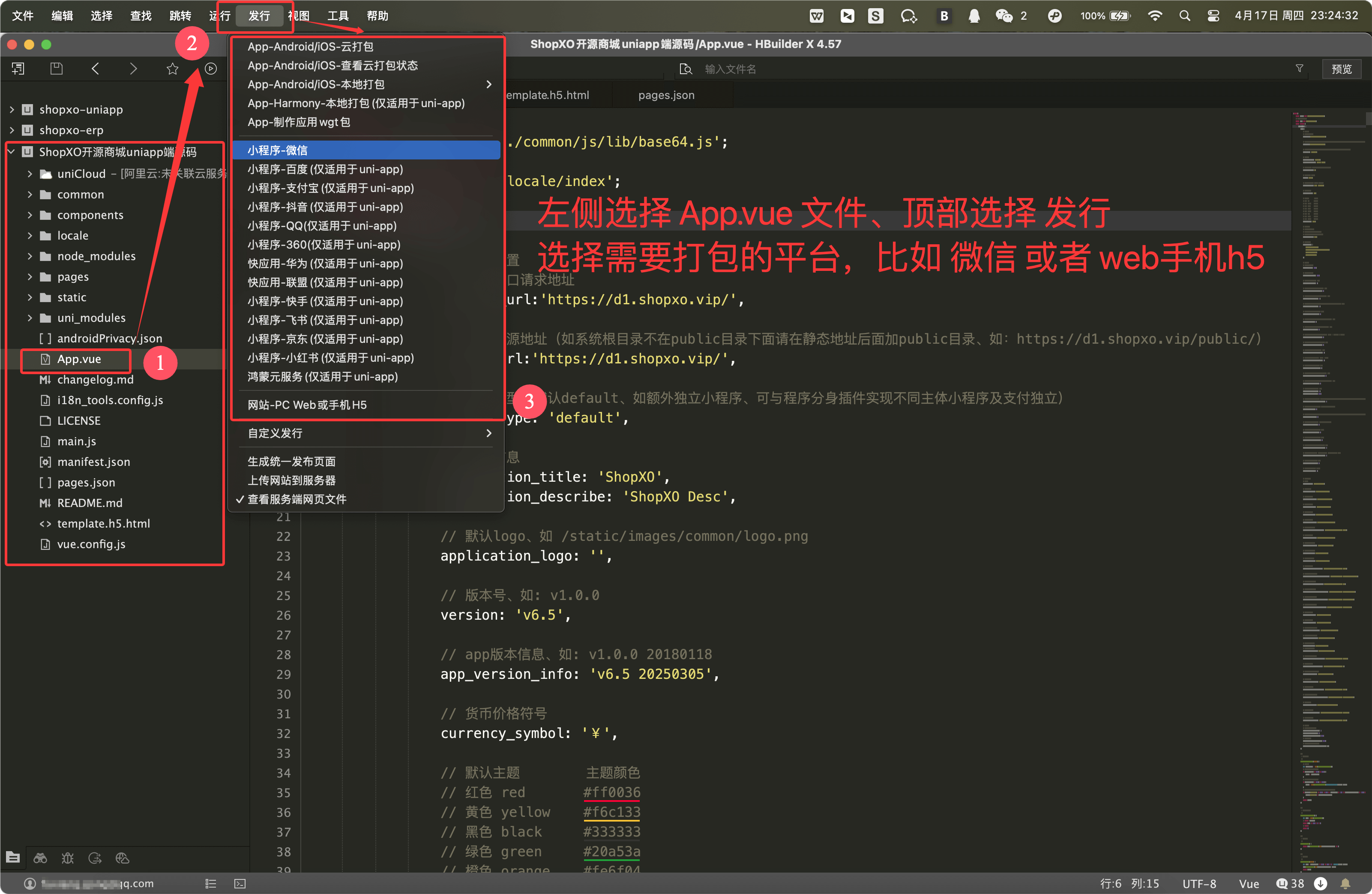Screen dimensions: 1372x894
Task: Click the bookmark star toolbar icon
Action: [x=172, y=69]
